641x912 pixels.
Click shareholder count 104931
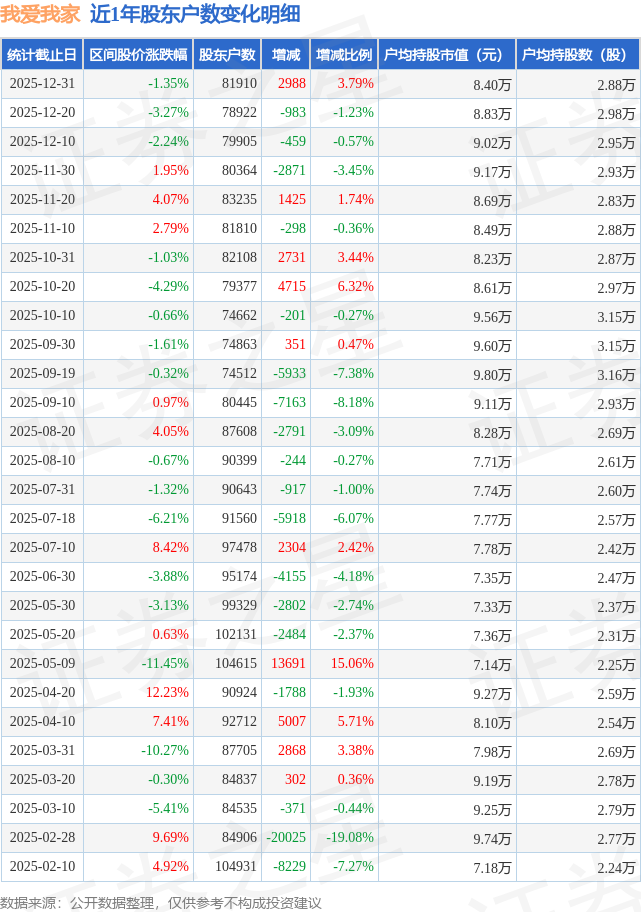click(x=235, y=866)
